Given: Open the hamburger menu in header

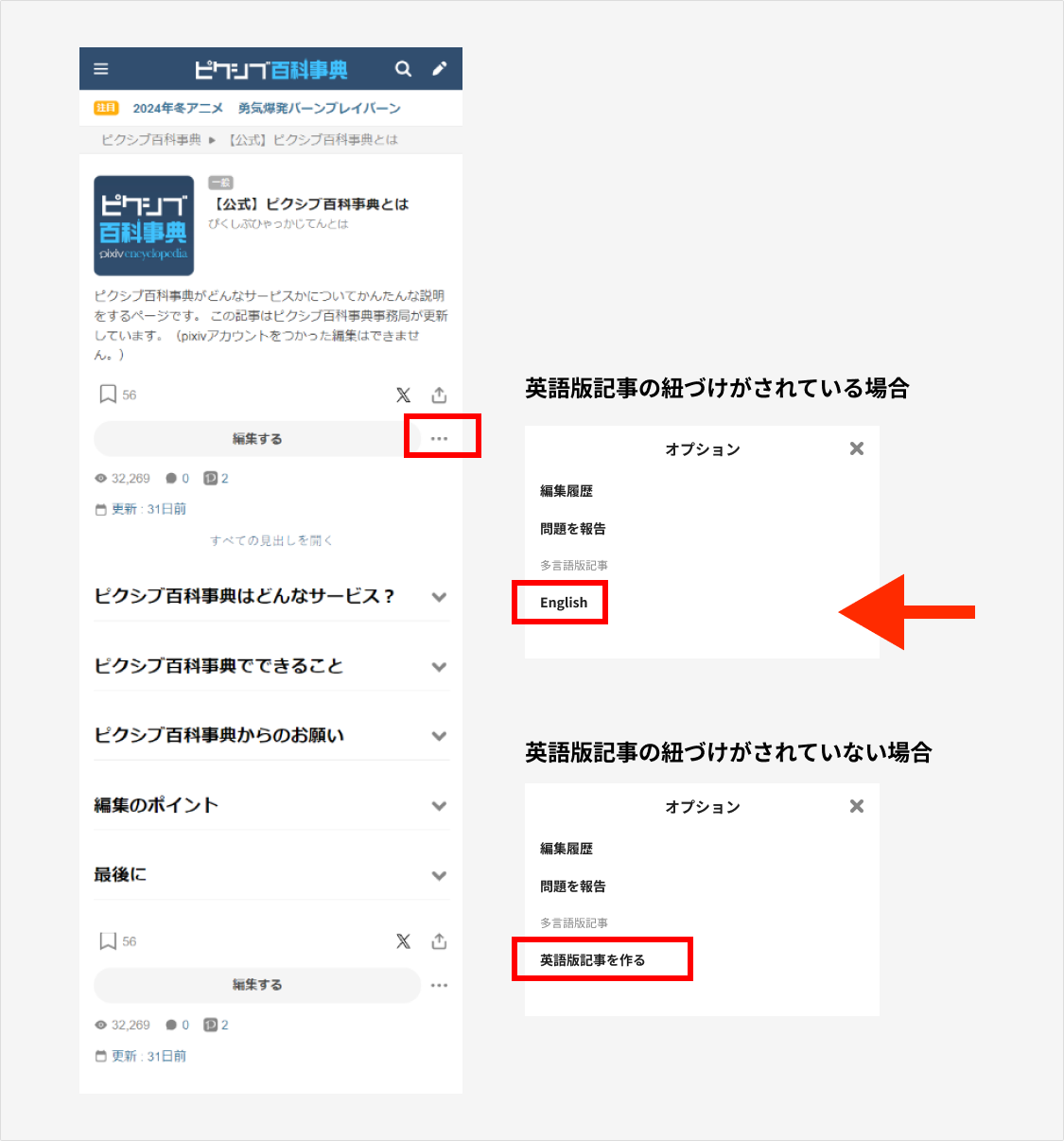Looking at the screenshot, I should pyautogui.click(x=101, y=69).
